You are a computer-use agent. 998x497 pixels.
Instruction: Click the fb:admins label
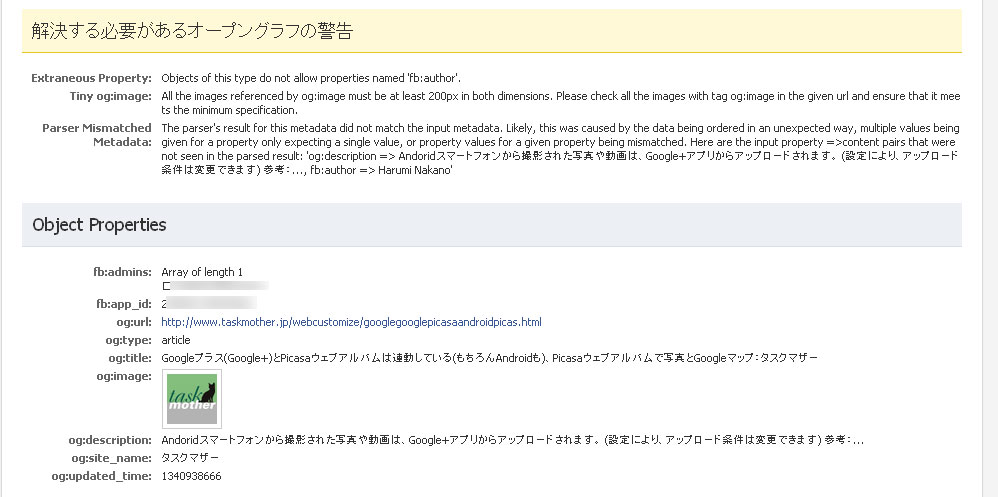click(122, 272)
